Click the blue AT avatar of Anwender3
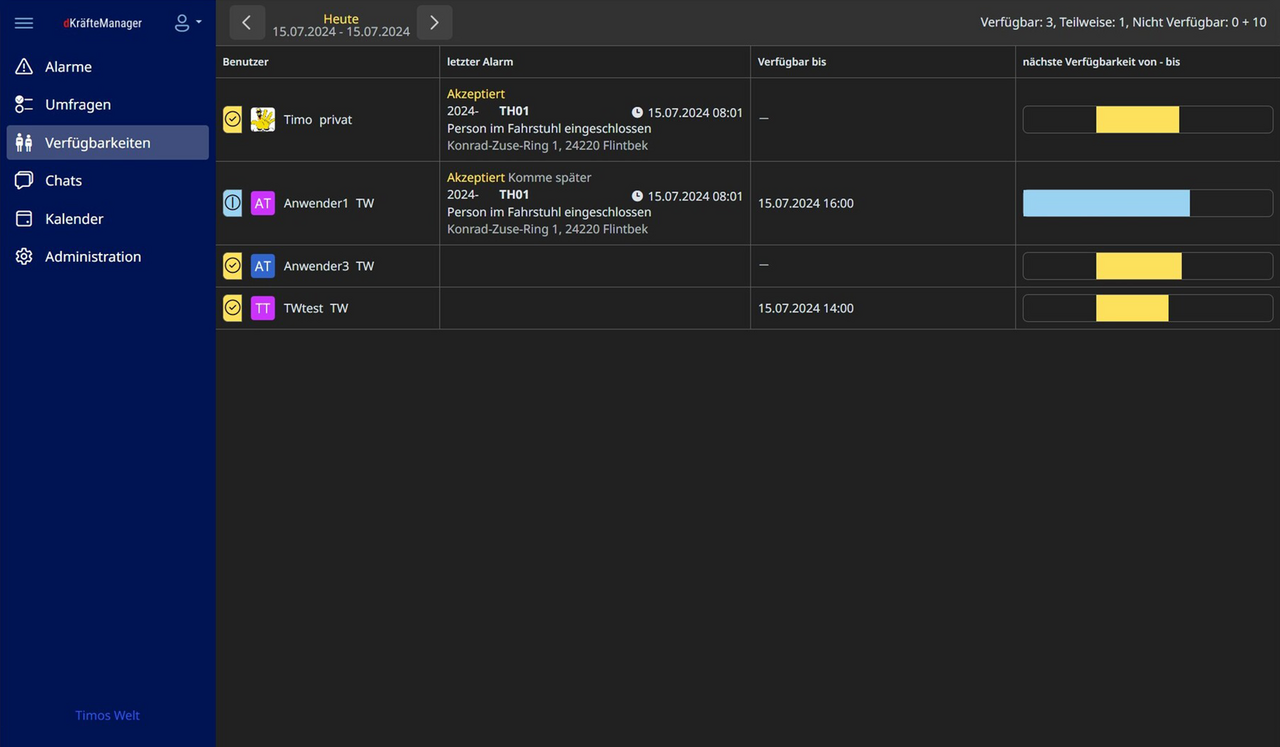 262,266
